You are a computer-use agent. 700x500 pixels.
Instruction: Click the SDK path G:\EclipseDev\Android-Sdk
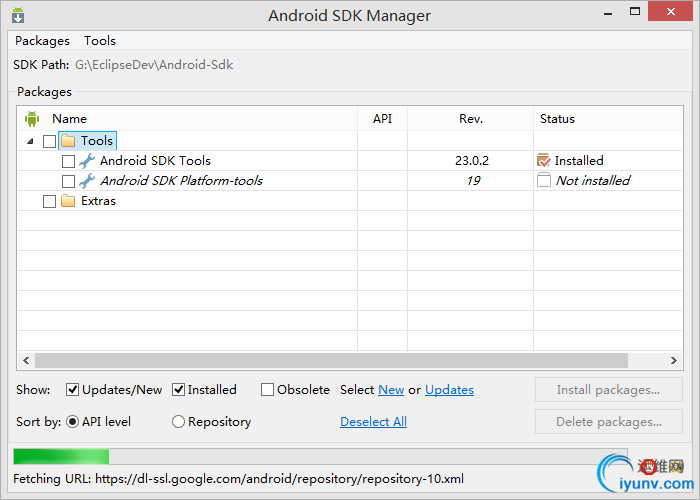(154, 65)
